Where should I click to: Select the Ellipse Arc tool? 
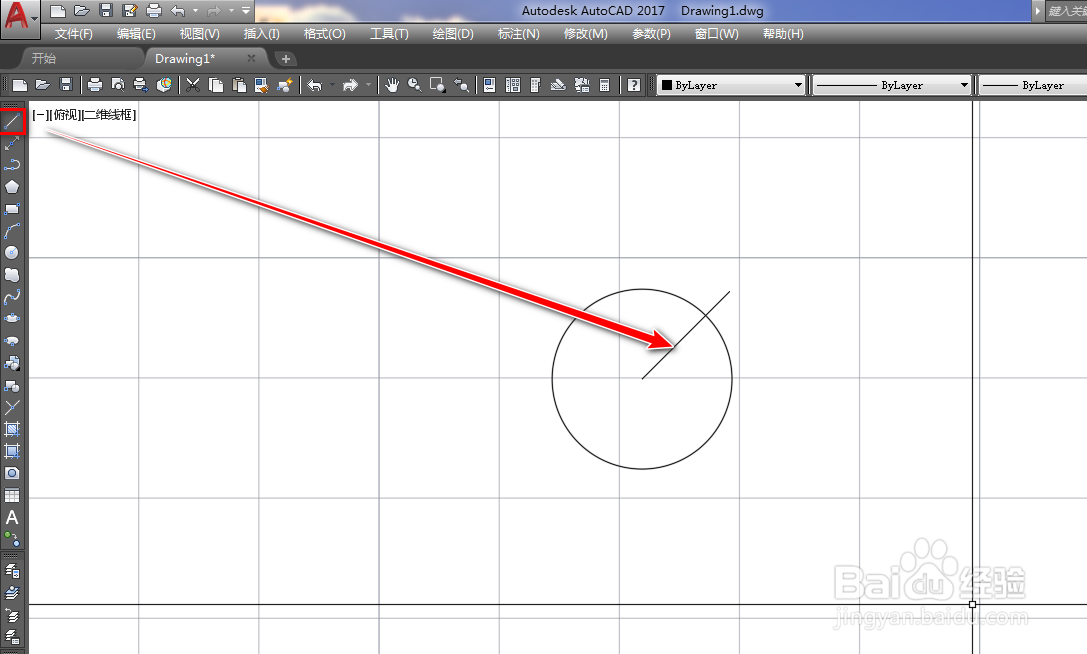coord(12,341)
